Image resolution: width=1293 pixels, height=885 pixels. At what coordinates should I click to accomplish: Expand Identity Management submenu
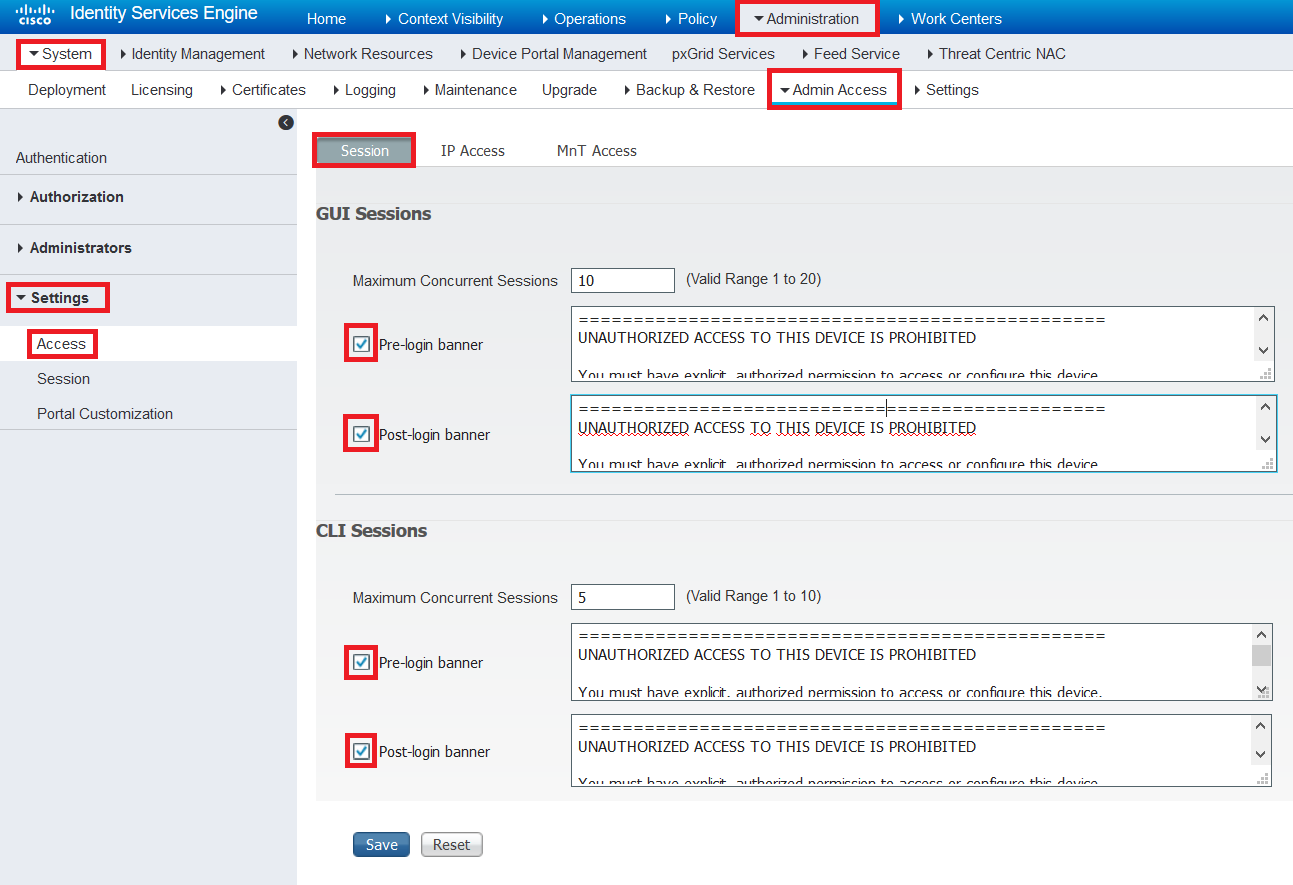click(192, 54)
